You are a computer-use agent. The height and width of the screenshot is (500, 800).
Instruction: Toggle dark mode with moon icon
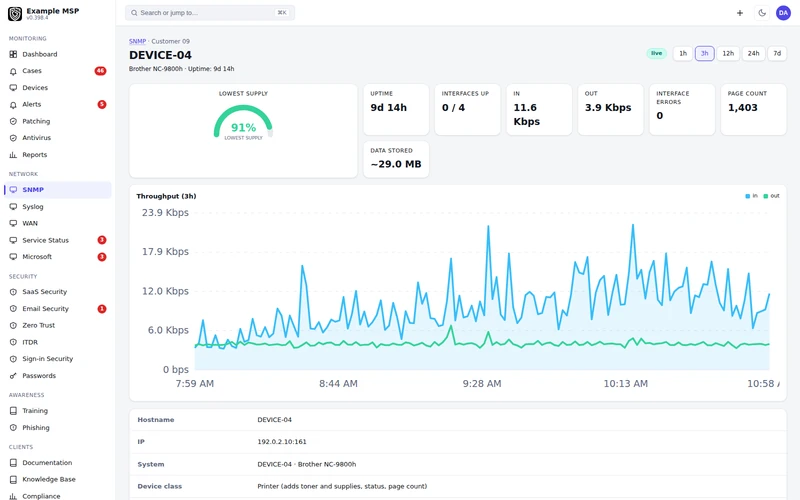pos(762,13)
